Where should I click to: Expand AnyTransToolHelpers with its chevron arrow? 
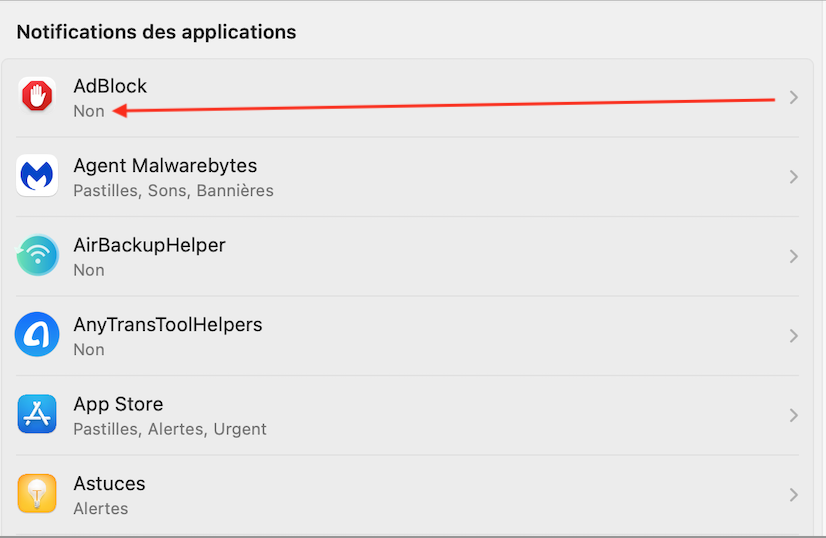793,336
